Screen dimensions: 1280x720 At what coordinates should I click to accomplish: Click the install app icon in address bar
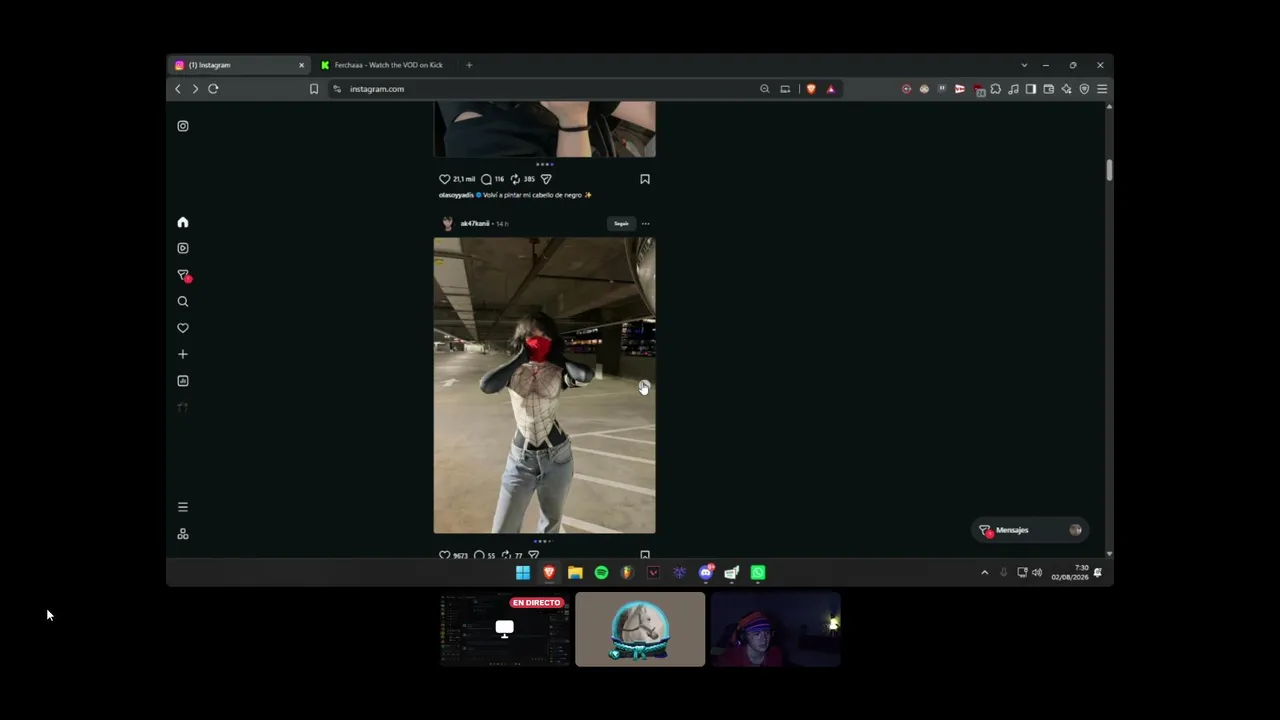[x=785, y=89]
